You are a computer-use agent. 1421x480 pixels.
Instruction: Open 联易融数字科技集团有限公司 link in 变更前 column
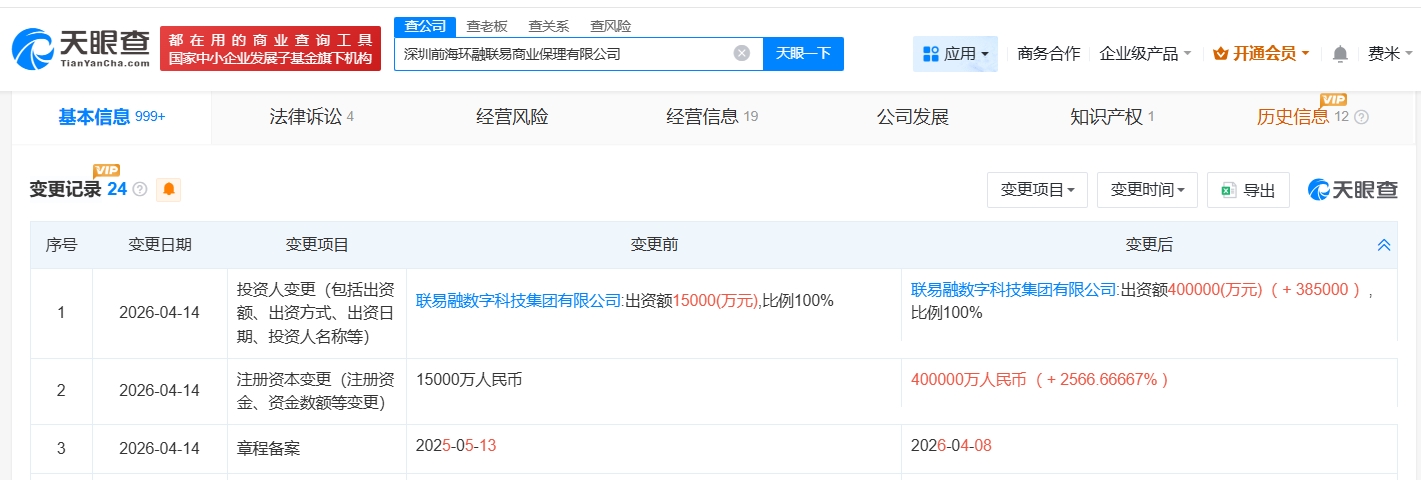point(518,300)
